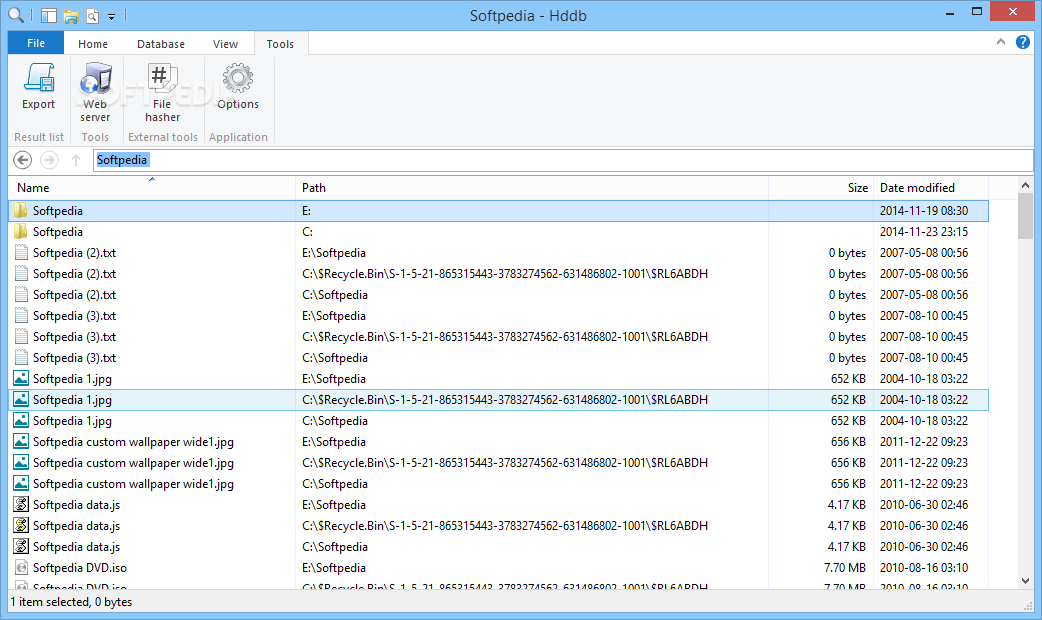Screen dimensions: 1042x620
Task: Sort by the Date modified column header
Action: (931, 188)
